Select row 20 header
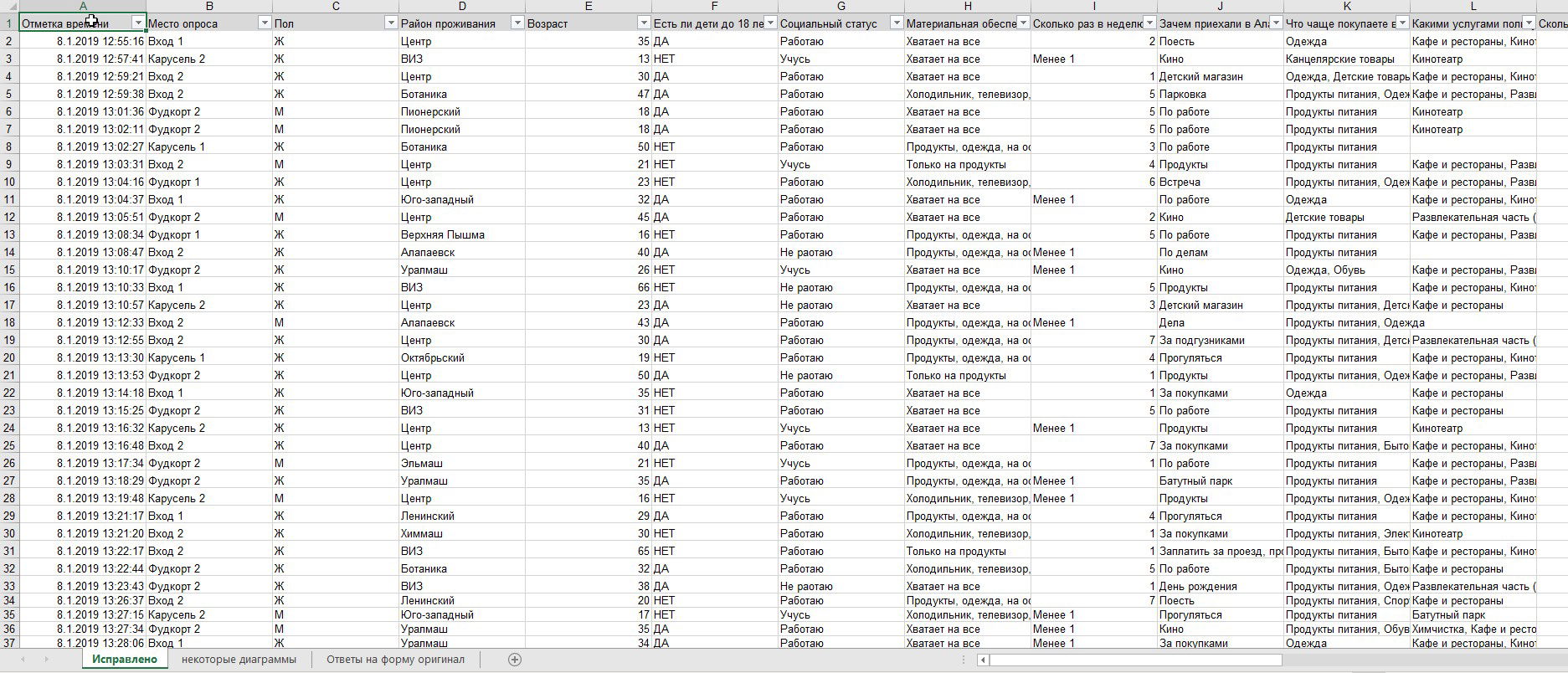This screenshot has height=673, width=1568. pos(9,357)
